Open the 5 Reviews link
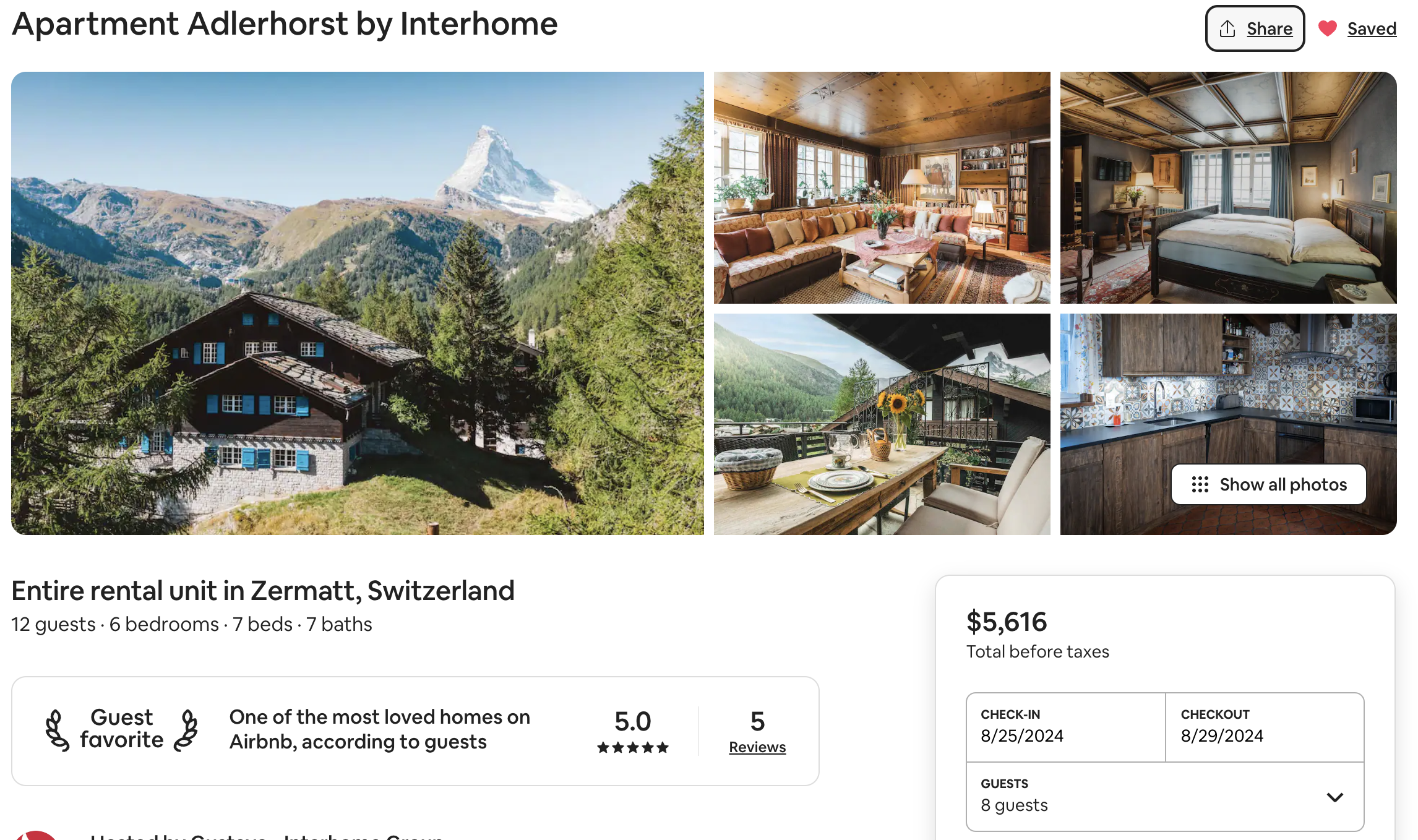Image resolution: width=1418 pixels, height=840 pixels. (757, 747)
